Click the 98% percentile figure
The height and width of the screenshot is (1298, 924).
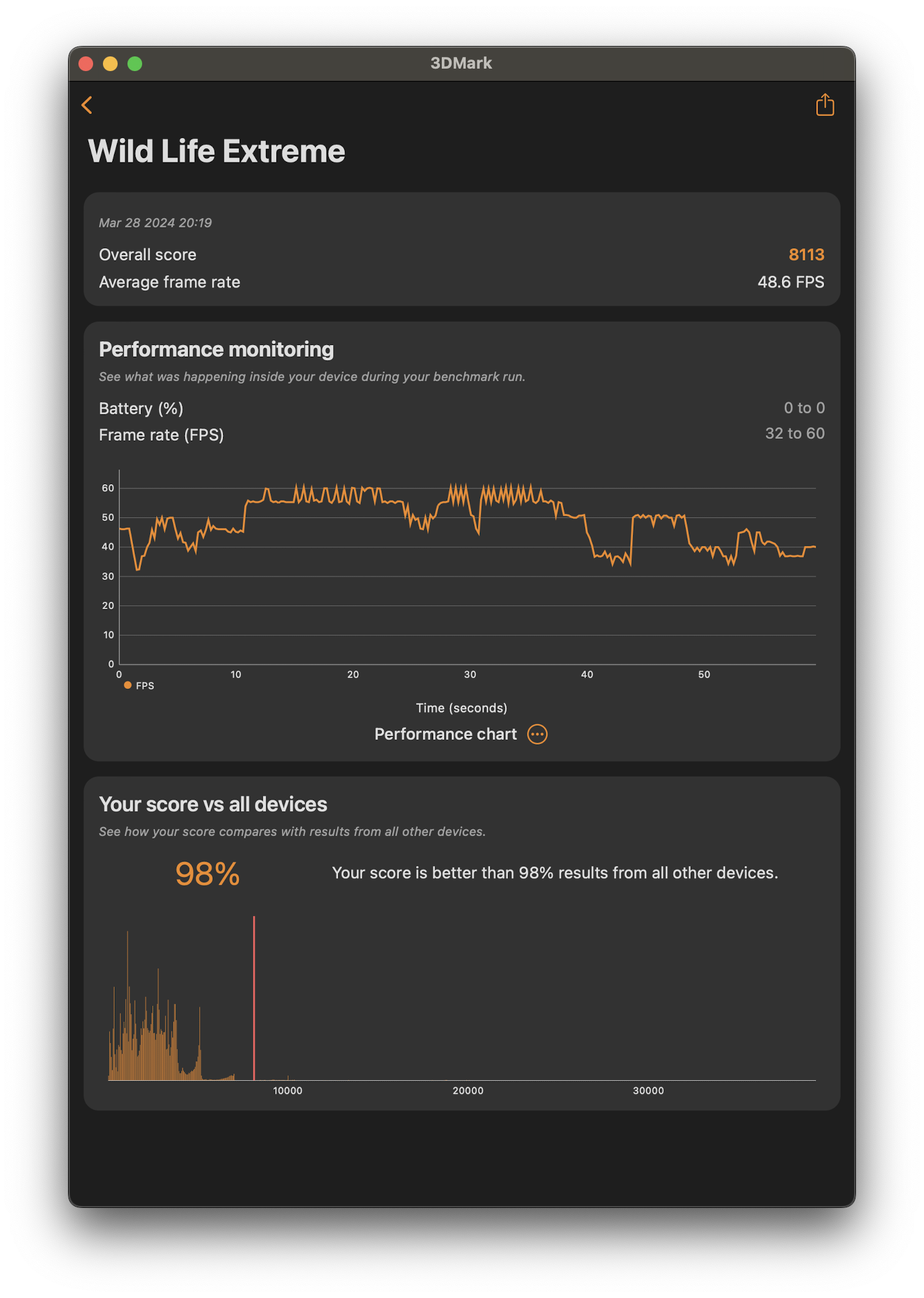click(207, 873)
